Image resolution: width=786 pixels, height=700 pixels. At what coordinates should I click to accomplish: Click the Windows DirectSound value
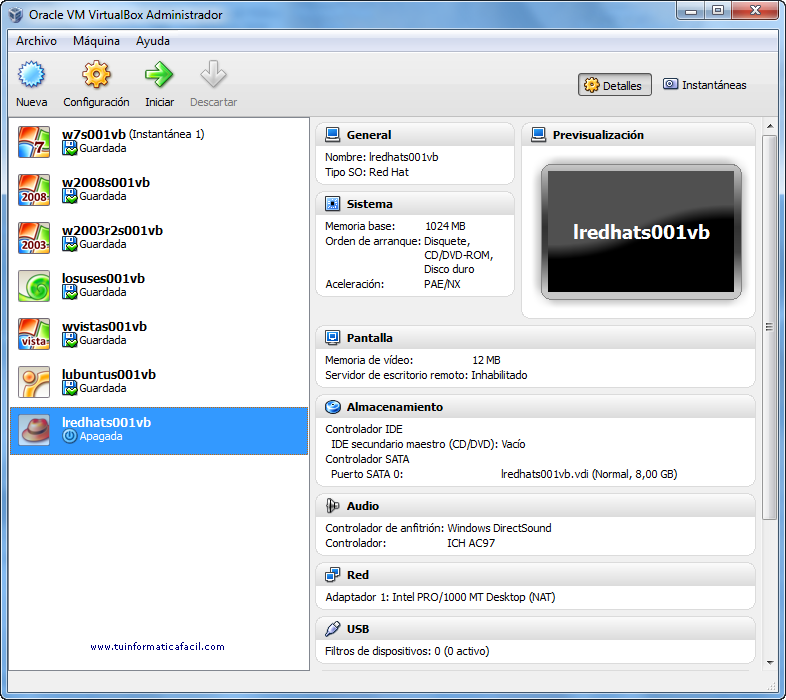tap(499, 528)
